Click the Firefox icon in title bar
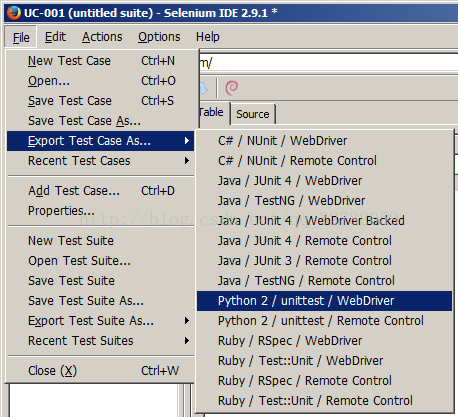The image size is (458, 417). [14, 13]
